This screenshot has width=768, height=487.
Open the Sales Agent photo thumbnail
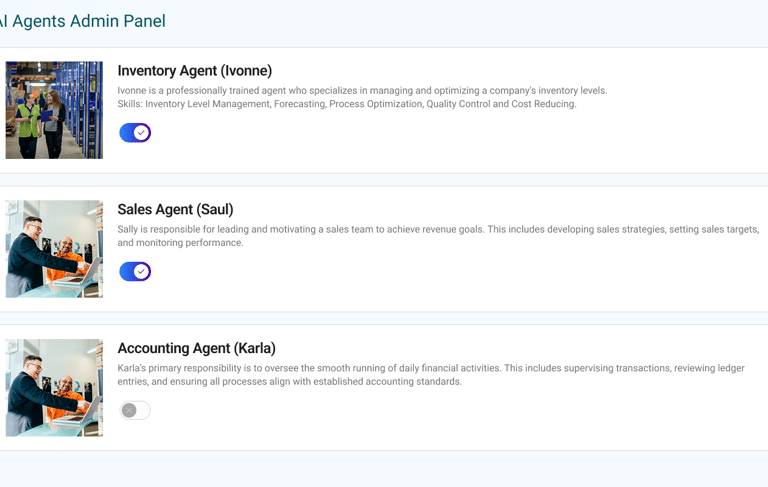click(54, 249)
